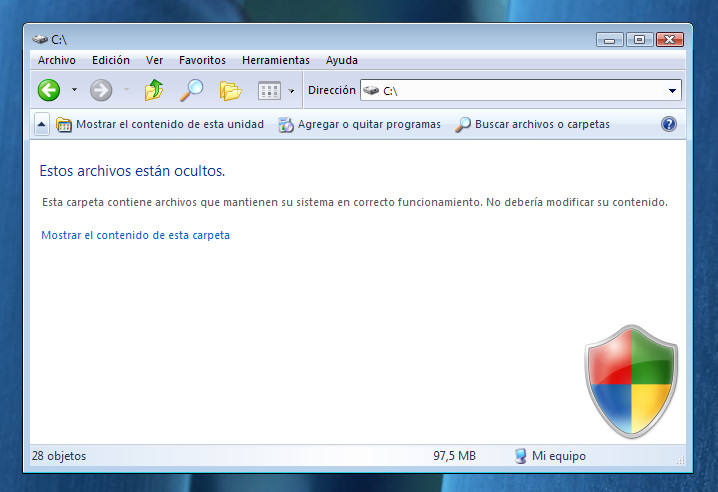The width and height of the screenshot is (718, 492).
Task: Open the Ayuda menu
Action: (x=342, y=60)
